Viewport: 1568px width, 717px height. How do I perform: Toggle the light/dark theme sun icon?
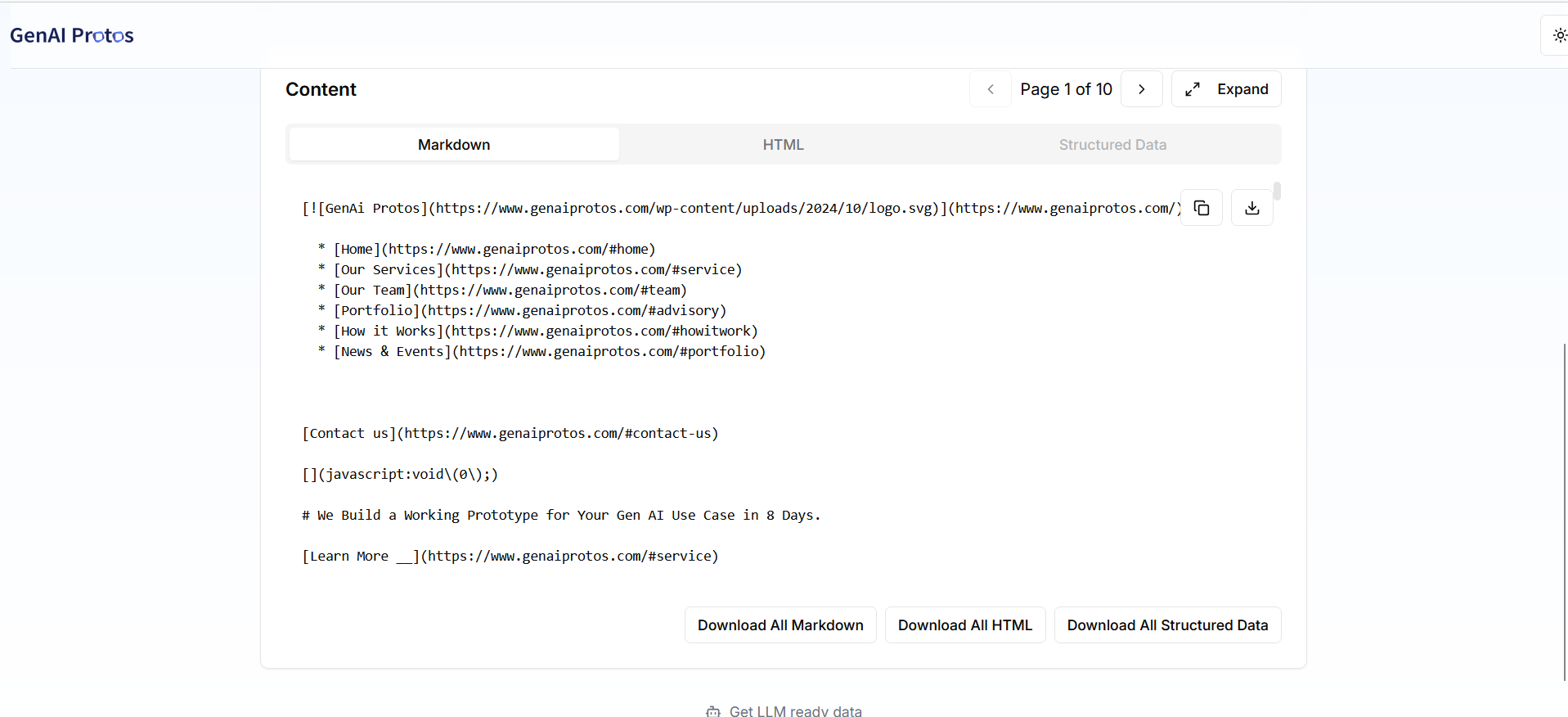(x=1559, y=35)
